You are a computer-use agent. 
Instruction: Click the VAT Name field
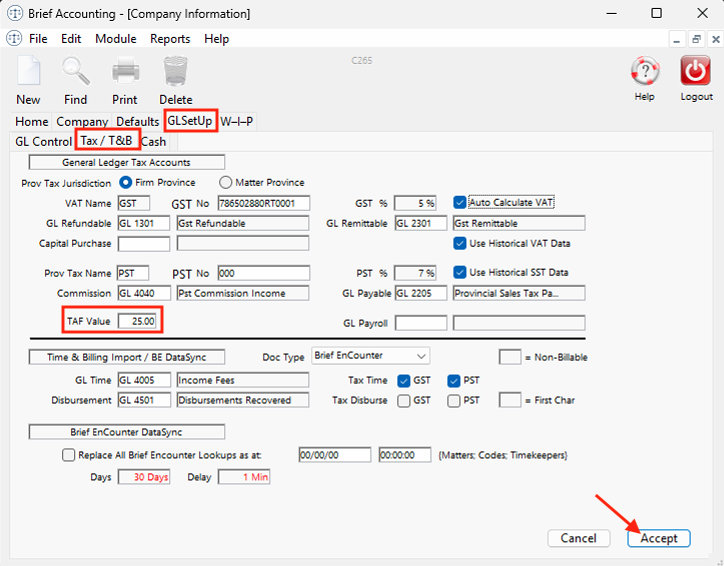pos(133,203)
